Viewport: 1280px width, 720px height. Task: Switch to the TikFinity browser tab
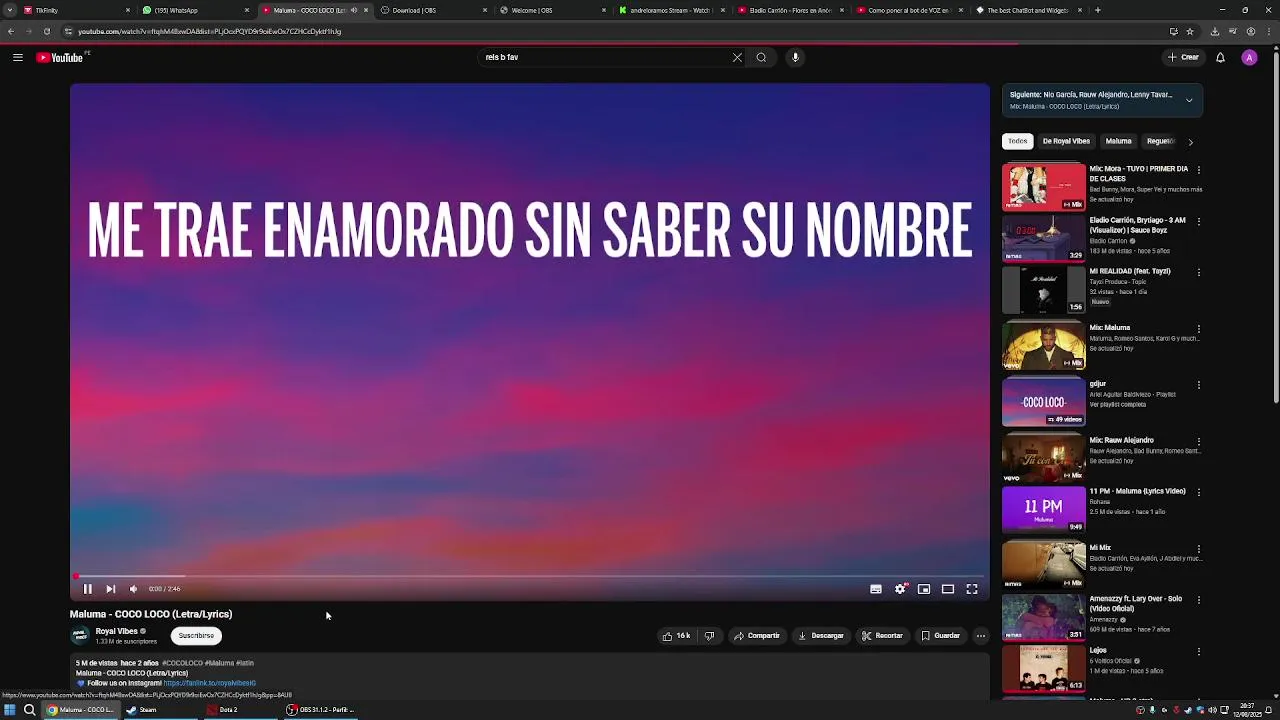click(76, 10)
